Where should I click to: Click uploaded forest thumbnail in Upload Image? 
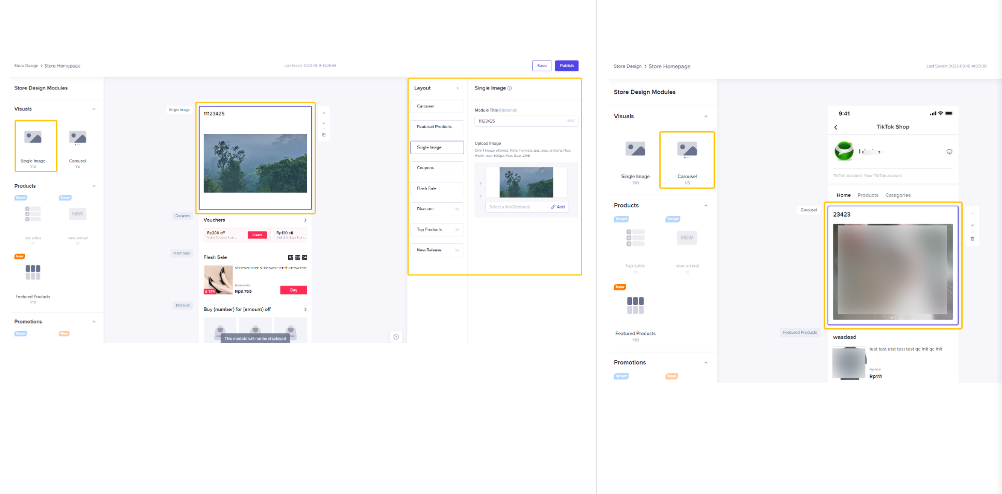[x=527, y=182]
